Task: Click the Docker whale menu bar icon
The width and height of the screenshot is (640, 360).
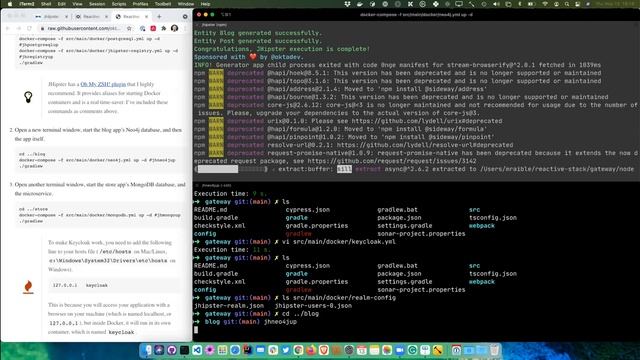Action: pyautogui.click(x=360, y=4)
